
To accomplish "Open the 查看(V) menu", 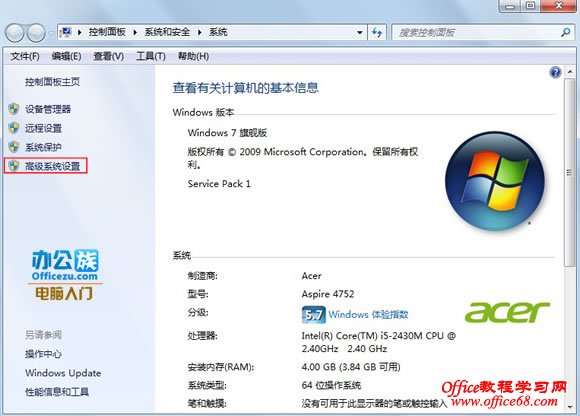I will click(x=108, y=56).
